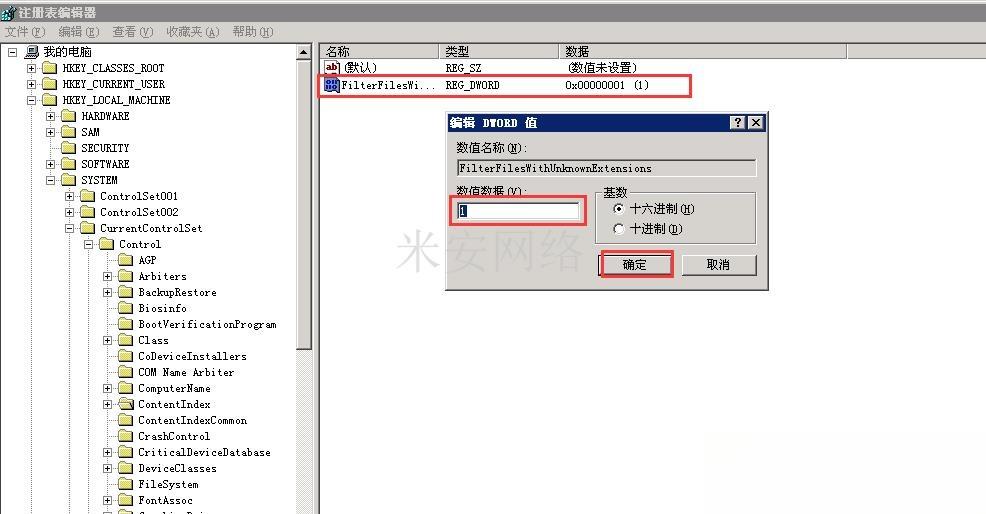986x514 pixels.
Task: Click the (默认) string value icon
Action: click(x=332, y=68)
